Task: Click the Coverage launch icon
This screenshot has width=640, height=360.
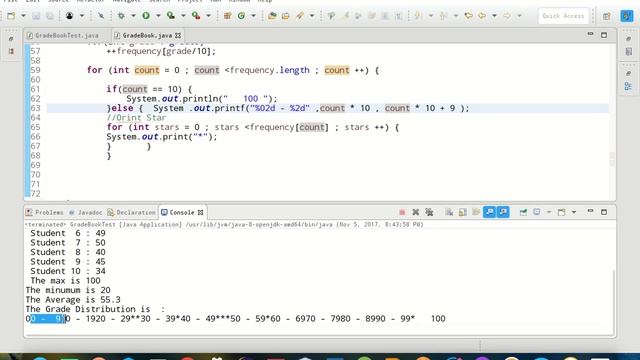Action: click(x=171, y=16)
